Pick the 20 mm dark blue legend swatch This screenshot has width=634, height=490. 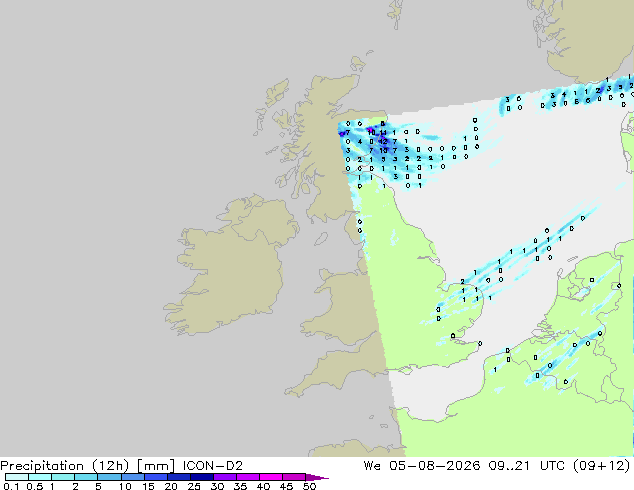point(178,477)
